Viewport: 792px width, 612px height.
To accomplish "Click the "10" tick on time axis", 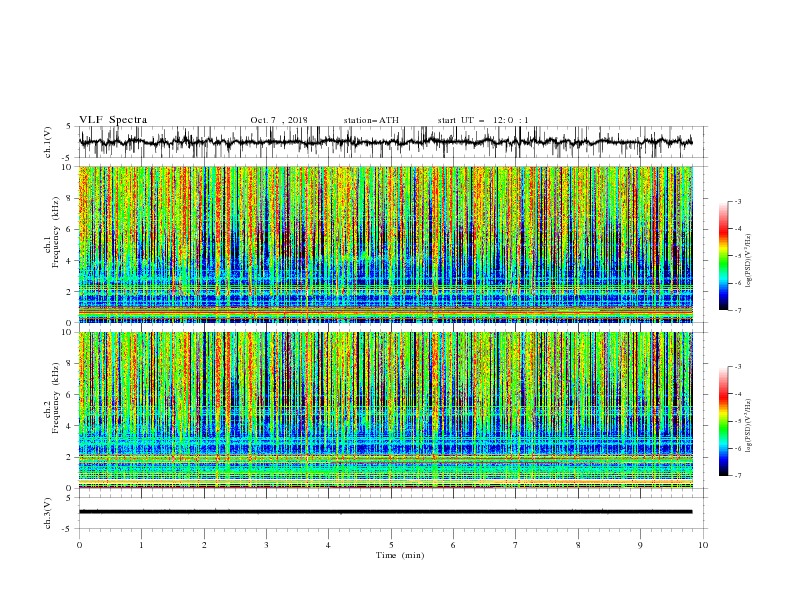I will [703, 545].
